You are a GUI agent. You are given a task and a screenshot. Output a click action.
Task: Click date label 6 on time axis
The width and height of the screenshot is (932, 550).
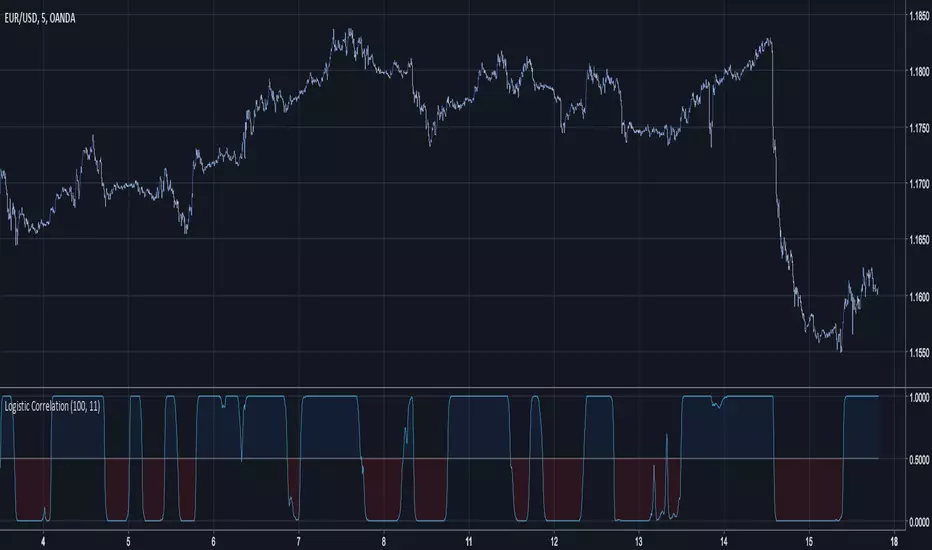[x=213, y=542]
